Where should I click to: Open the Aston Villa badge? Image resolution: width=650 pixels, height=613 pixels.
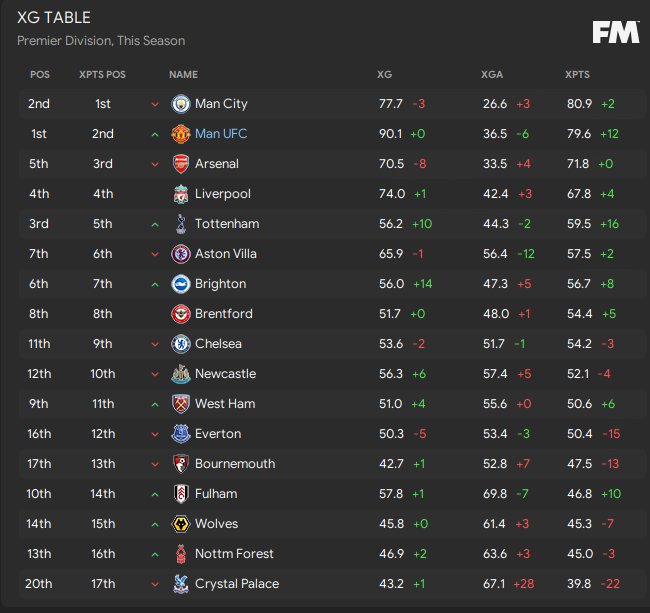click(181, 254)
